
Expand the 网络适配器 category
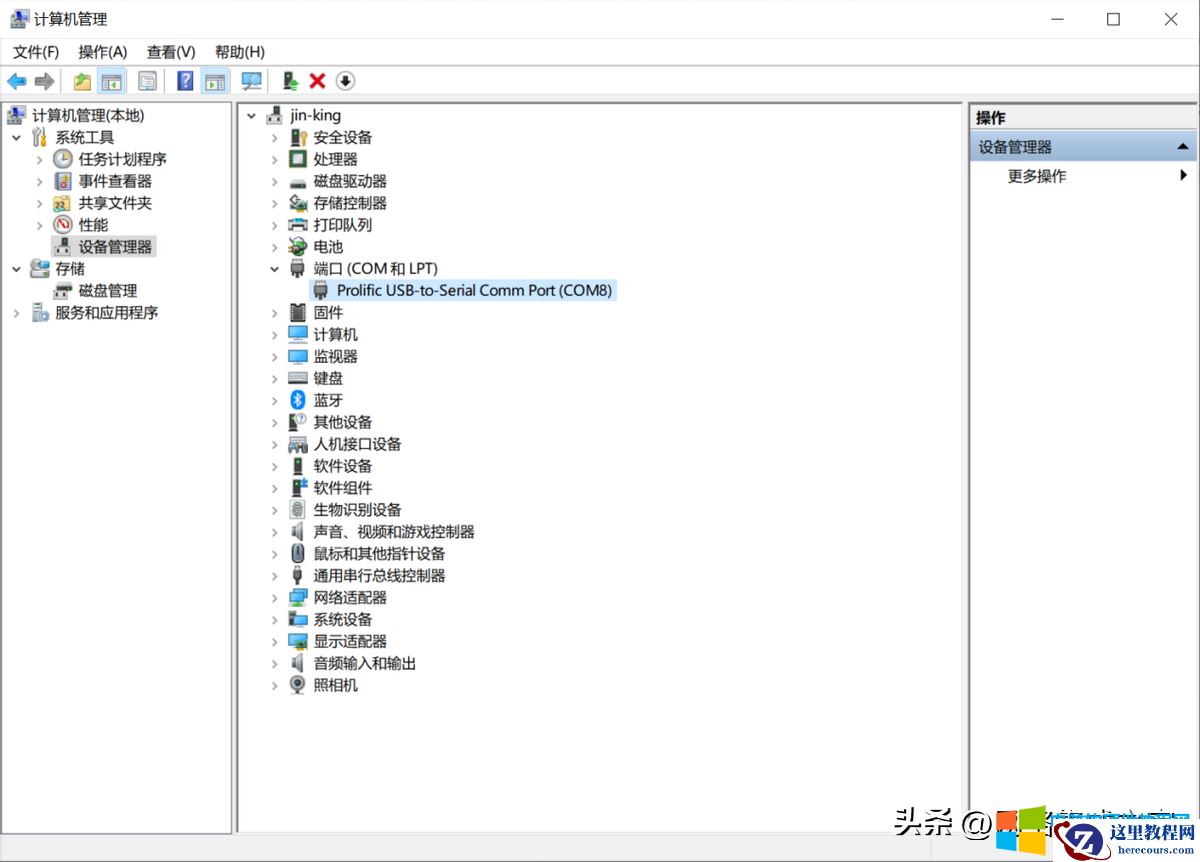[x=274, y=598]
